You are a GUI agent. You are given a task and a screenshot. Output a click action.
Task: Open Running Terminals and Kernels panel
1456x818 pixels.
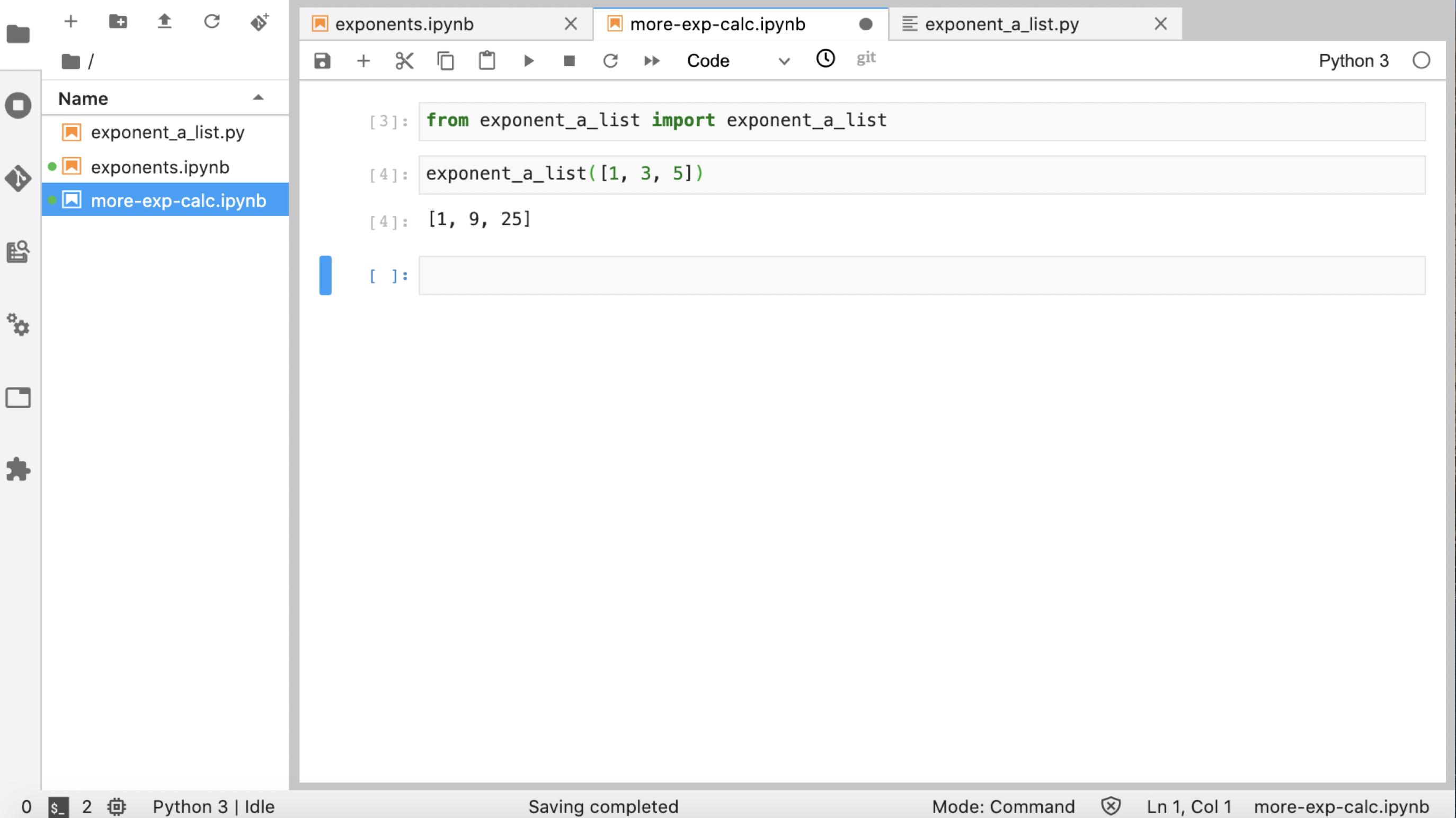point(18,105)
